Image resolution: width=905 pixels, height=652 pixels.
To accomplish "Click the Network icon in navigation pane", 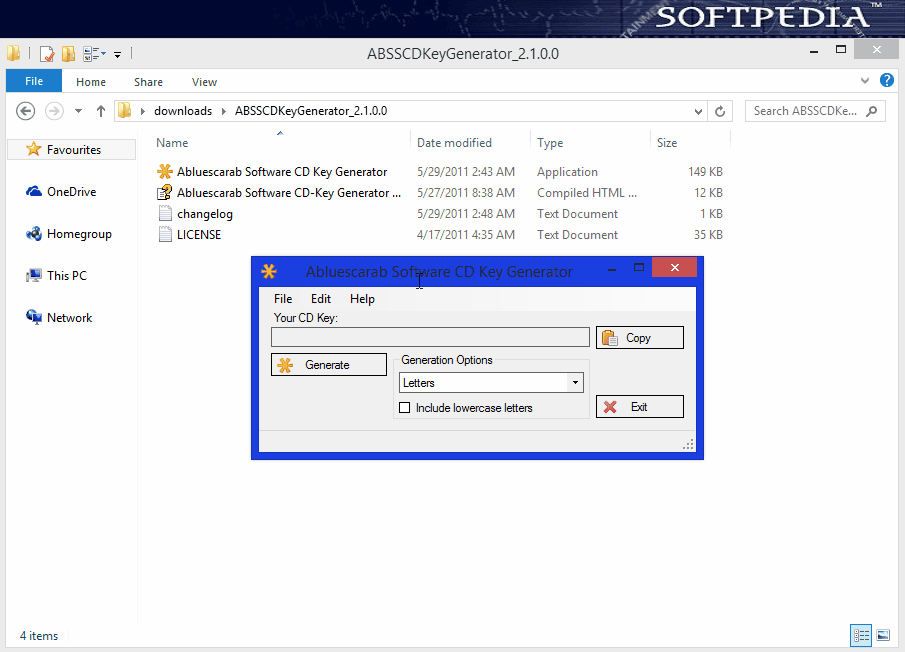I will tap(33, 317).
